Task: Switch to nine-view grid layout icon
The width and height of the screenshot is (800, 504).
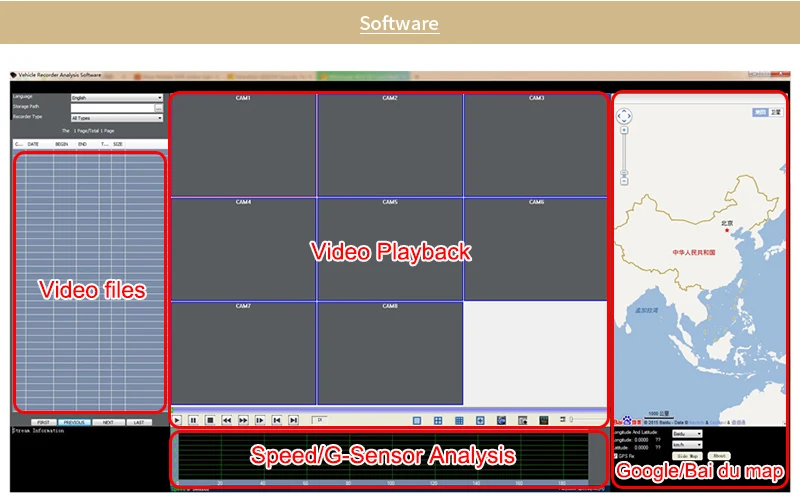Action: pos(459,420)
